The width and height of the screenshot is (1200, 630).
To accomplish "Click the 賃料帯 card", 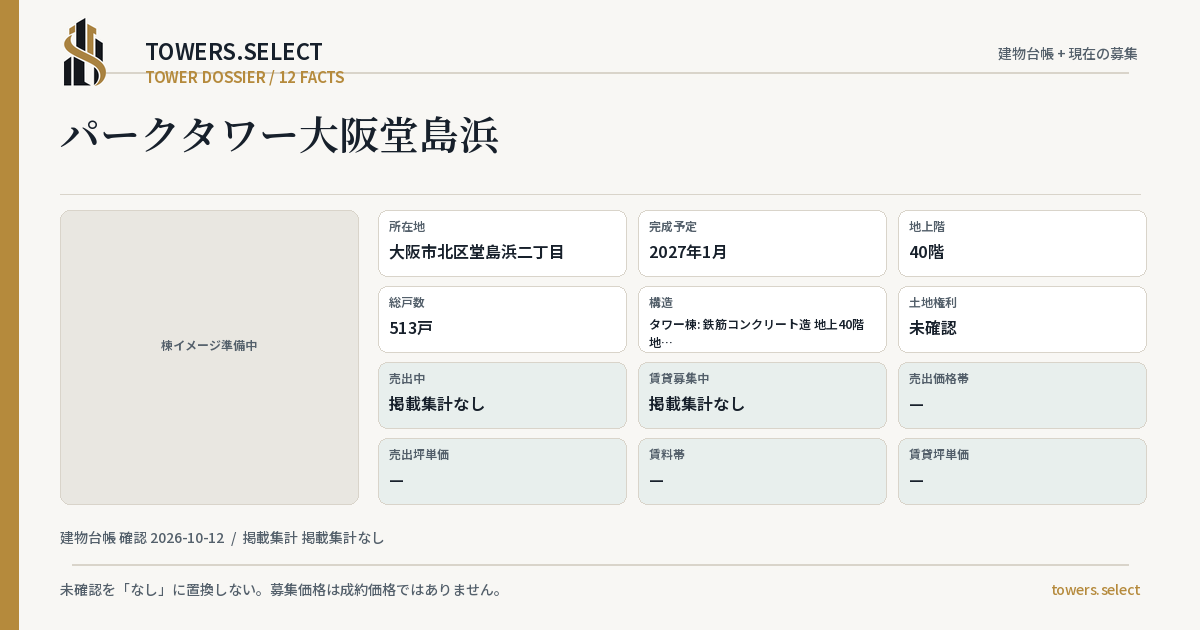I will [762, 471].
